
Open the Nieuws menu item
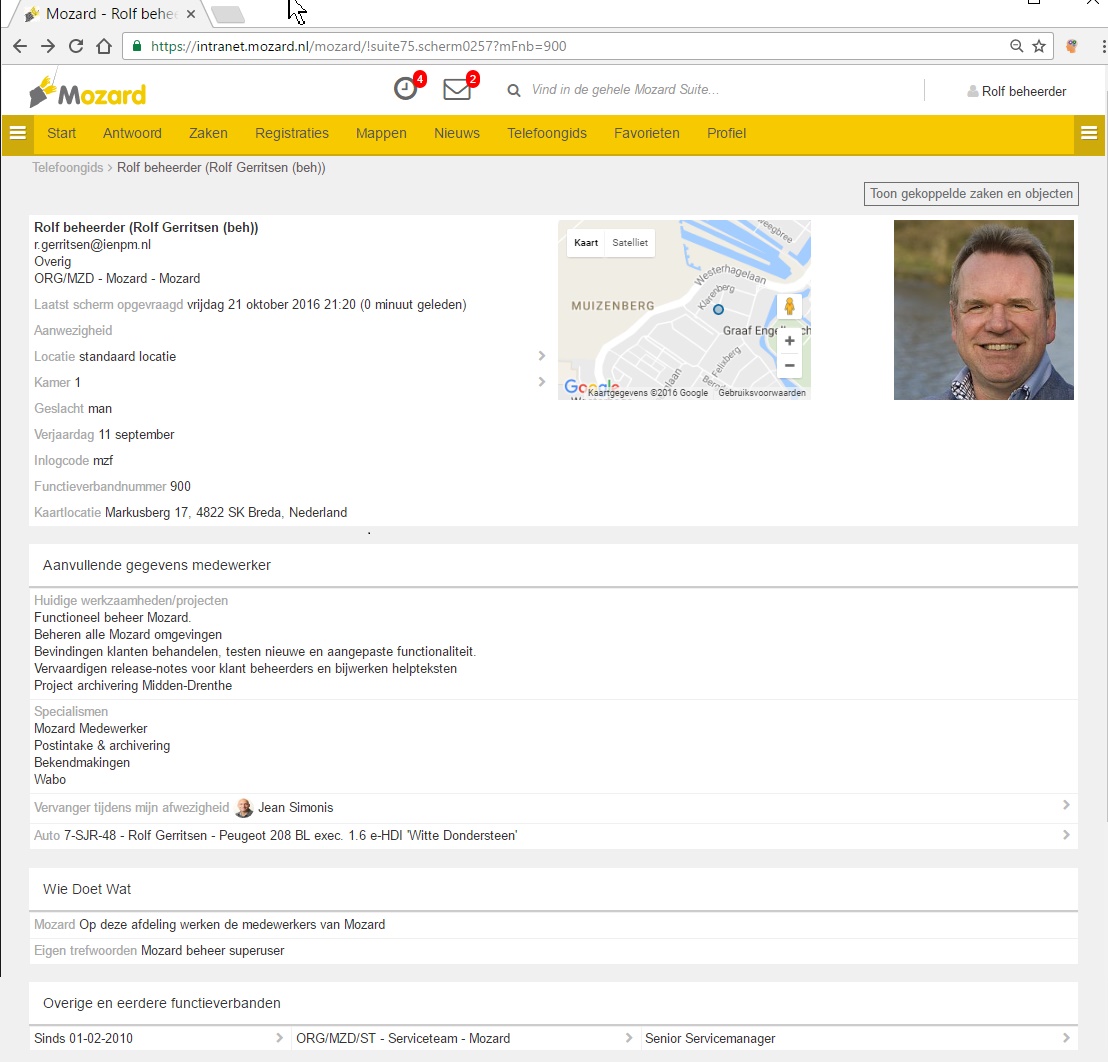tap(456, 133)
